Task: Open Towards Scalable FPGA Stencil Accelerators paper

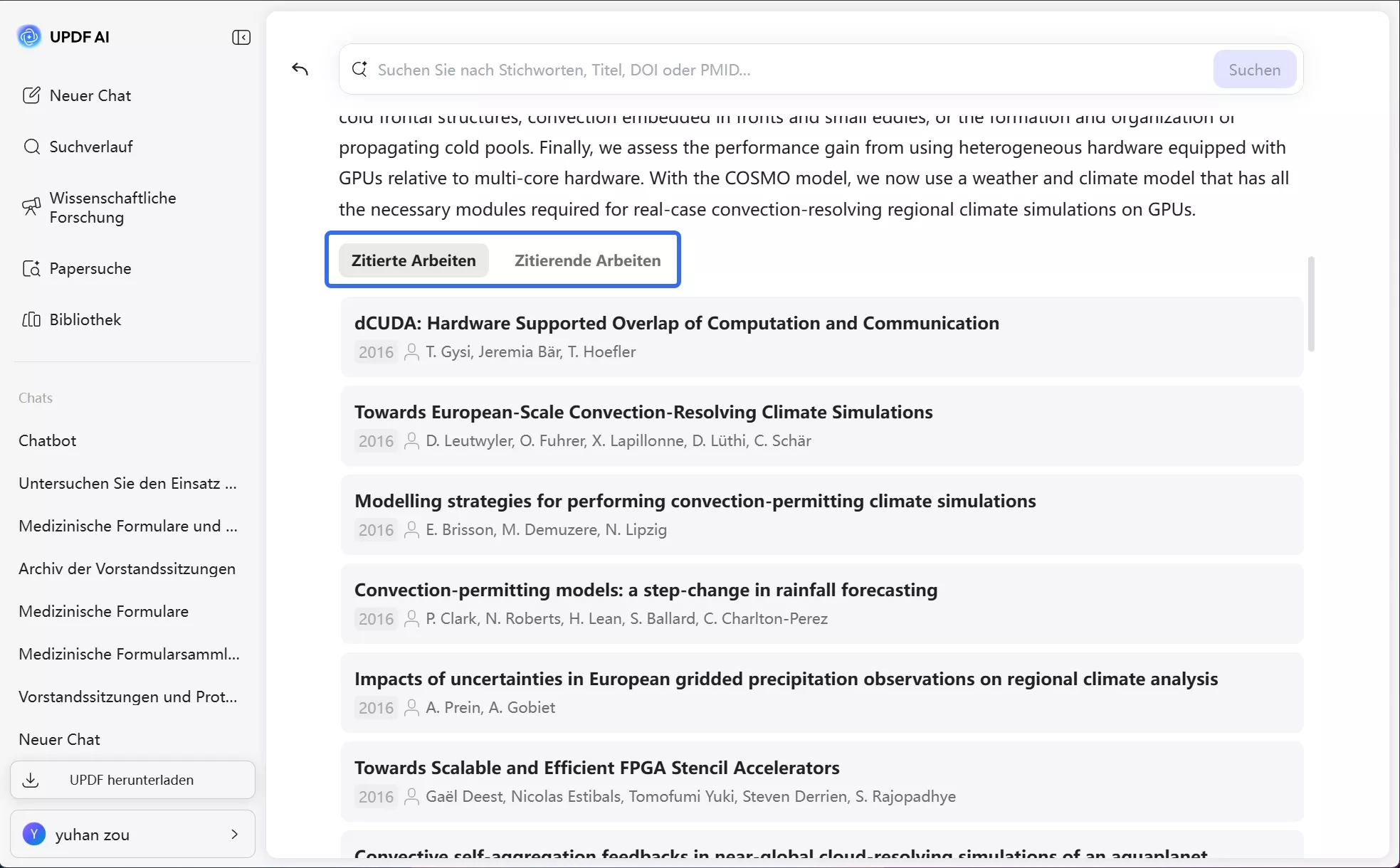Action: [596, 768]
